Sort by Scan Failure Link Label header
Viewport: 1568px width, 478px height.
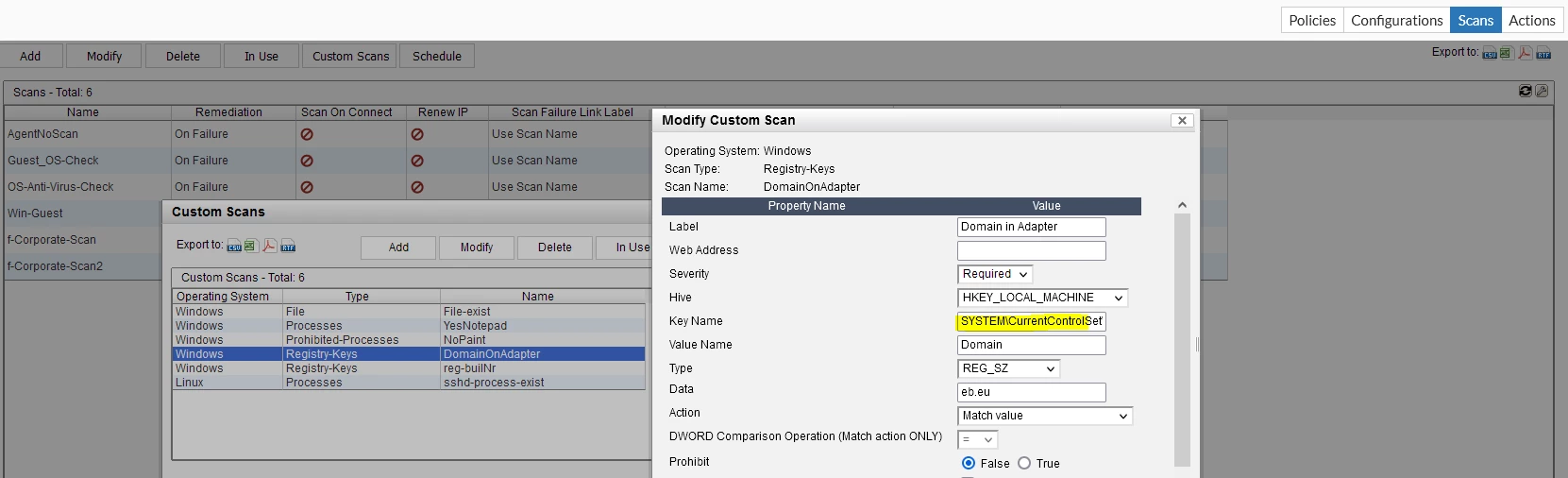(572, 112)
